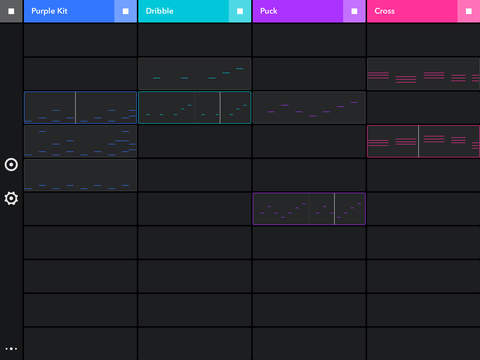
Task: Launch the pink-outlined Cross clip
Action: (x=424, y=141)
